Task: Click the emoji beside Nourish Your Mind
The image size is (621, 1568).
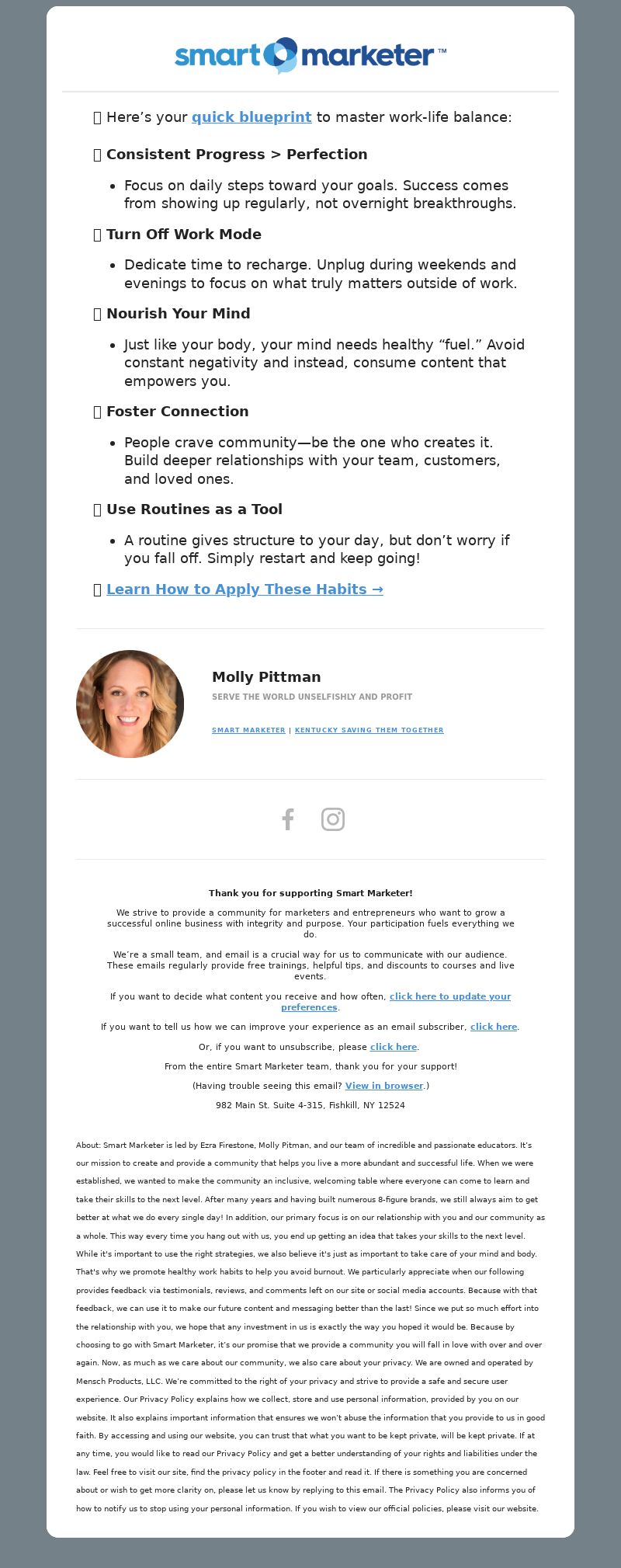Action: [x=97, y=314]
